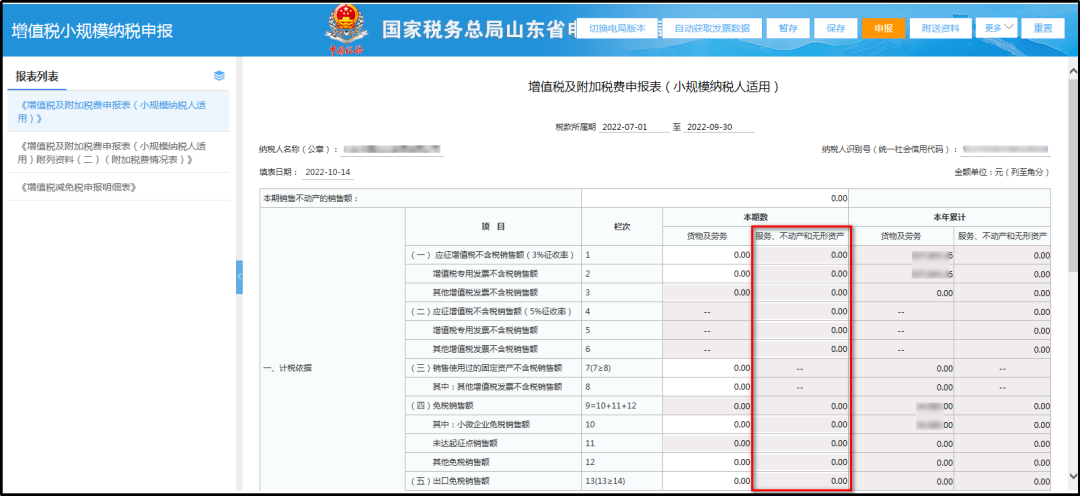The width and height of the screenshot is (1080, 496).
Task: Click the tax period end date 2022-09-30
Action: (720, 127)
